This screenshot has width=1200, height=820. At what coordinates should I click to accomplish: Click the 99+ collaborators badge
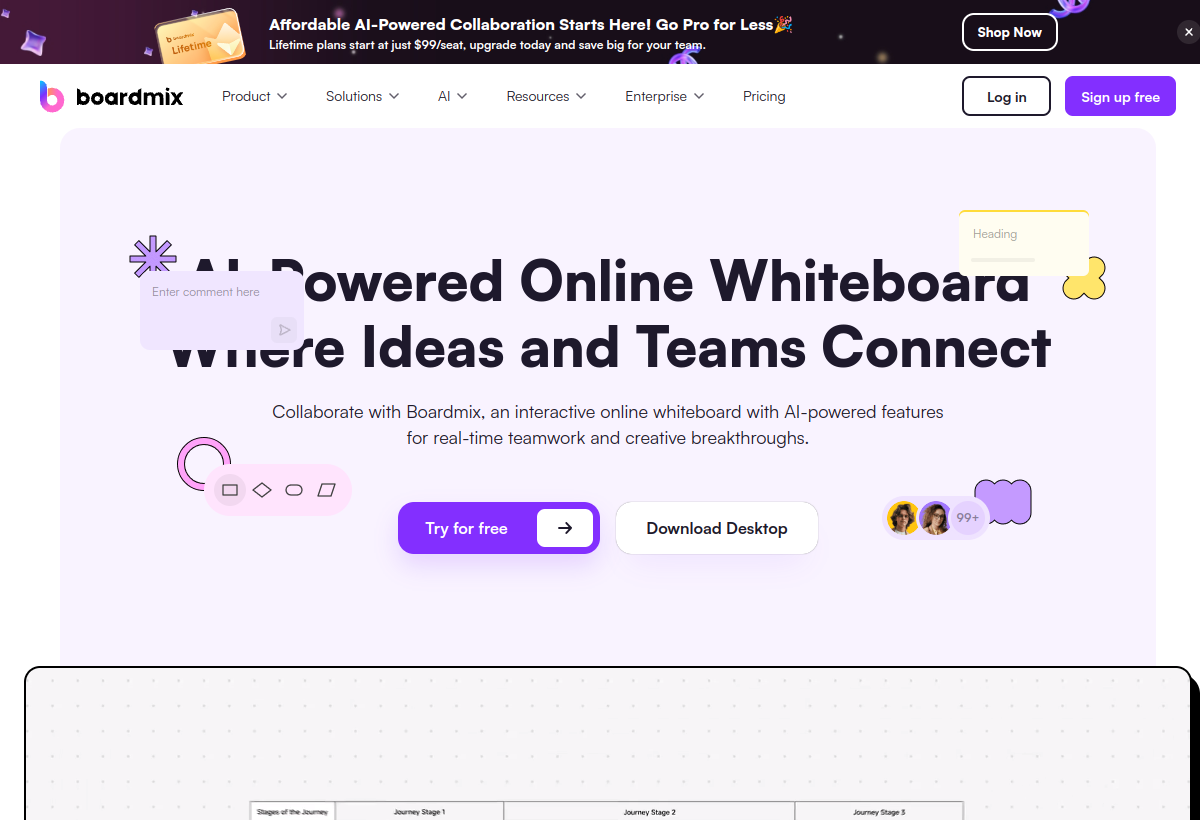967,518
